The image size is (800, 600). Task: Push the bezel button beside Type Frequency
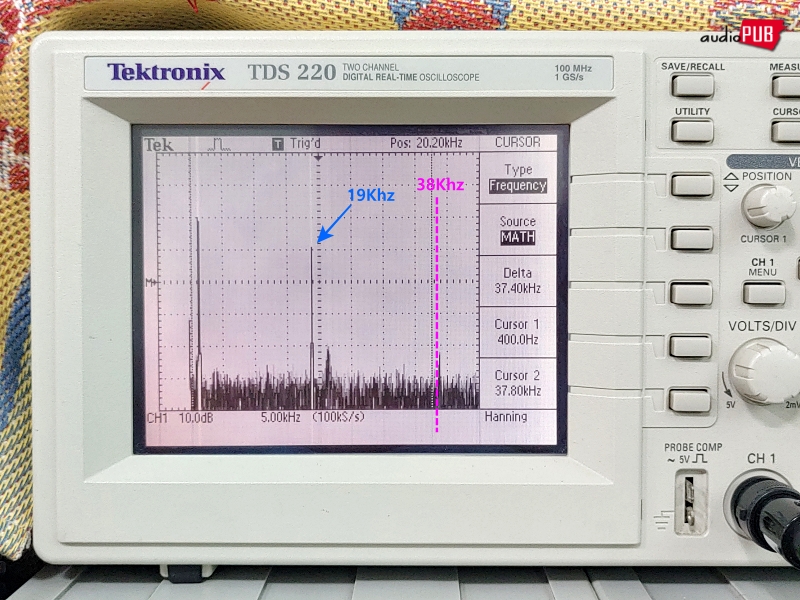pos(692,185)
